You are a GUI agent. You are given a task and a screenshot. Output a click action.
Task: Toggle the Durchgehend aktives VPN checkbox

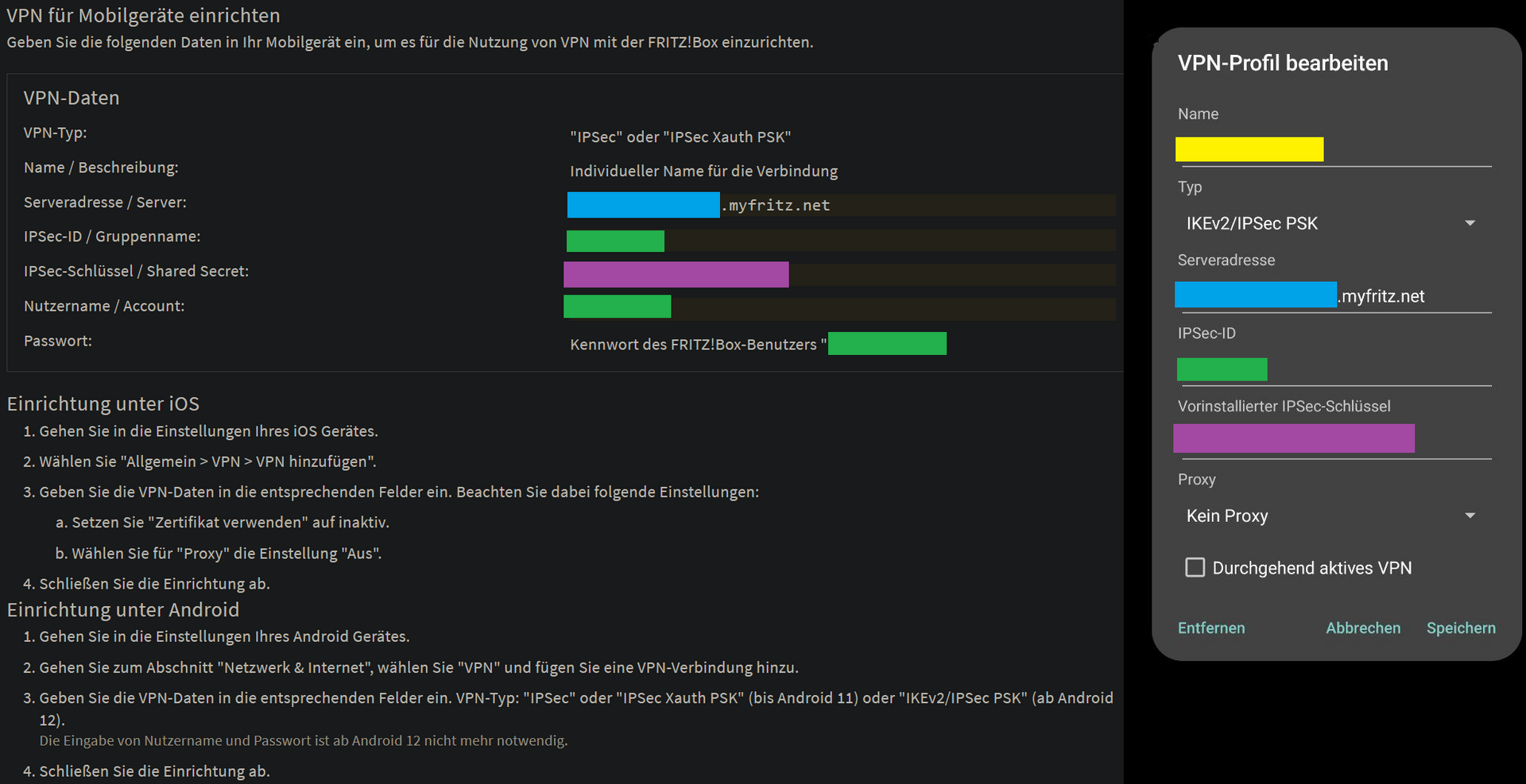tap(1195, 567)
